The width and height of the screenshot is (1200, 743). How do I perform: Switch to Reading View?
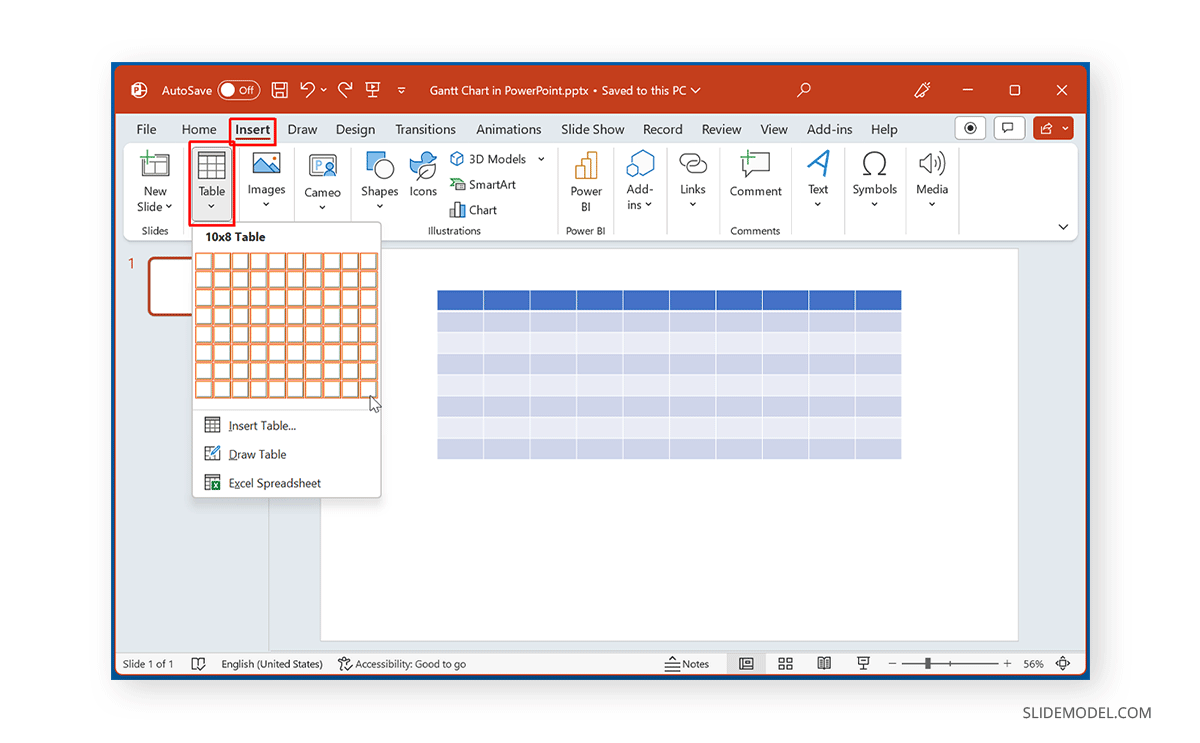pyautogui.click(x=824, y=664)
